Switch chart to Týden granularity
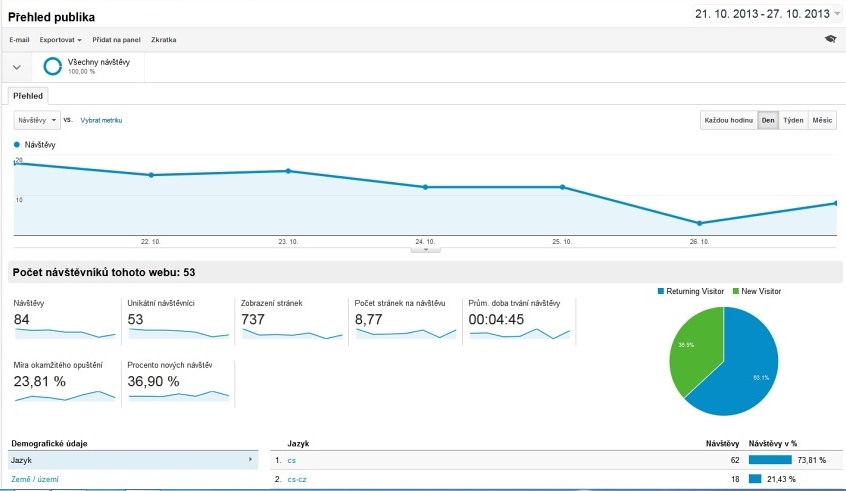Screen dimensions: 846x491 pos(793,120)
